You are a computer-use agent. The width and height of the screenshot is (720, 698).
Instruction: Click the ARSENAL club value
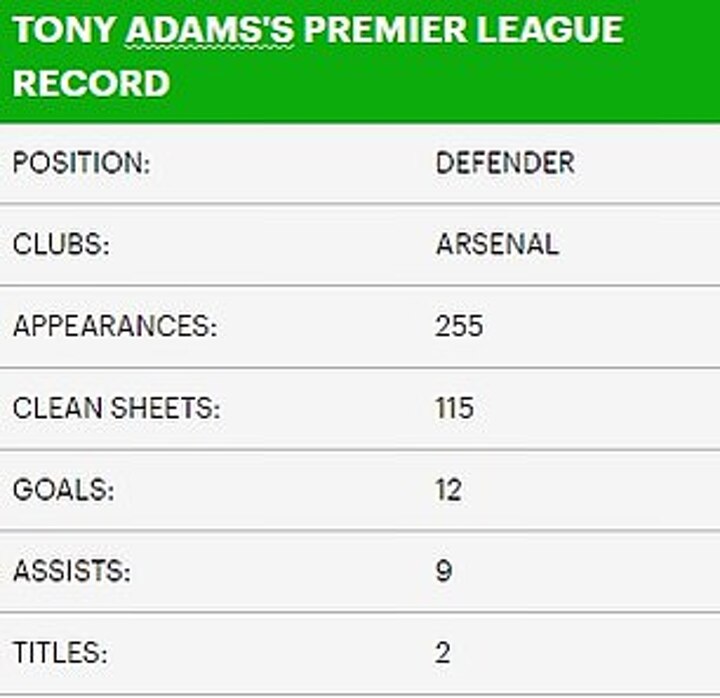coord(497,245)
